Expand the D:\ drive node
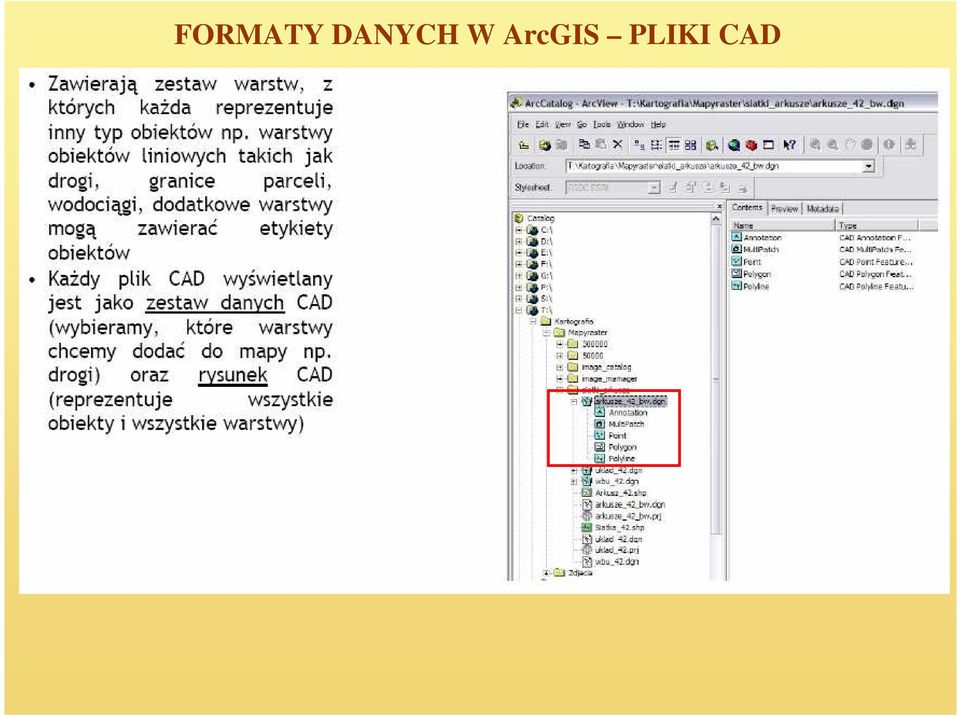The width and height of the screenshot is (960, 716). tap(519, 241)
